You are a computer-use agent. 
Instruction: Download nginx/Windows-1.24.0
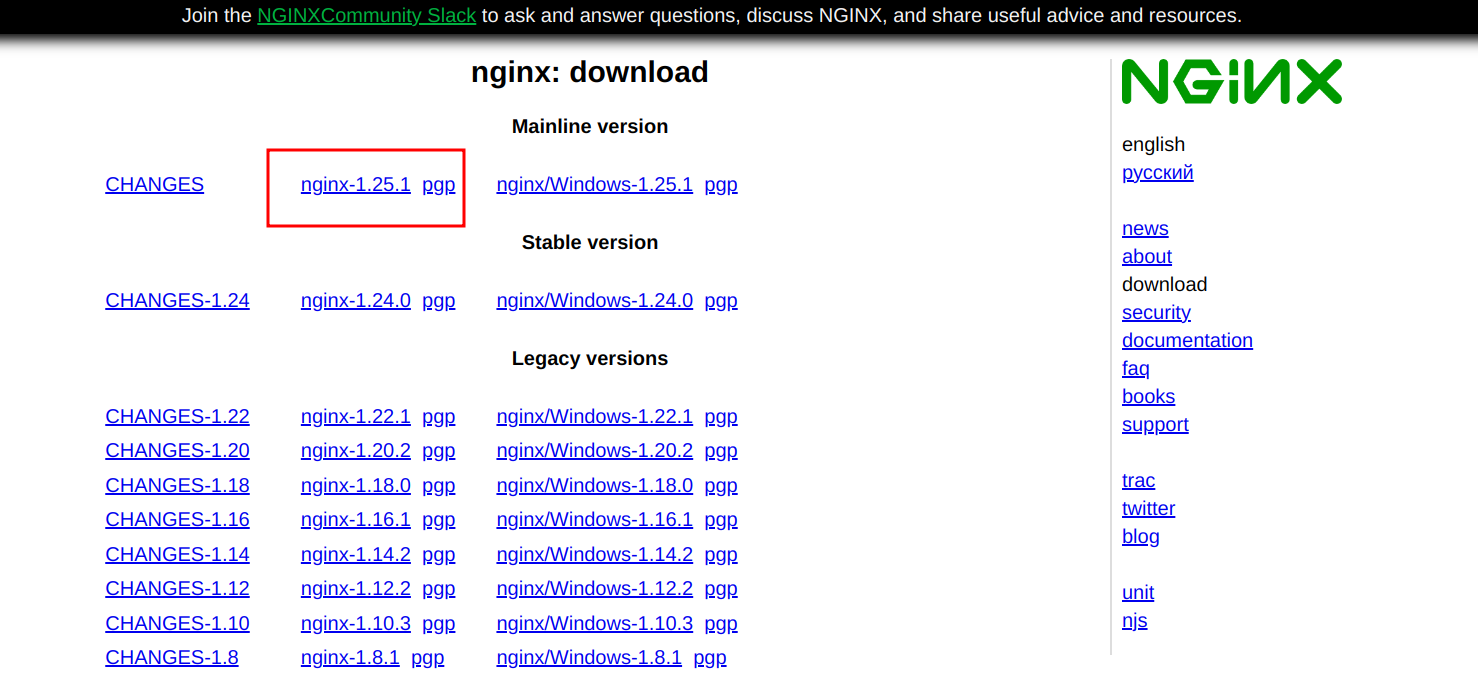(595, 300)
